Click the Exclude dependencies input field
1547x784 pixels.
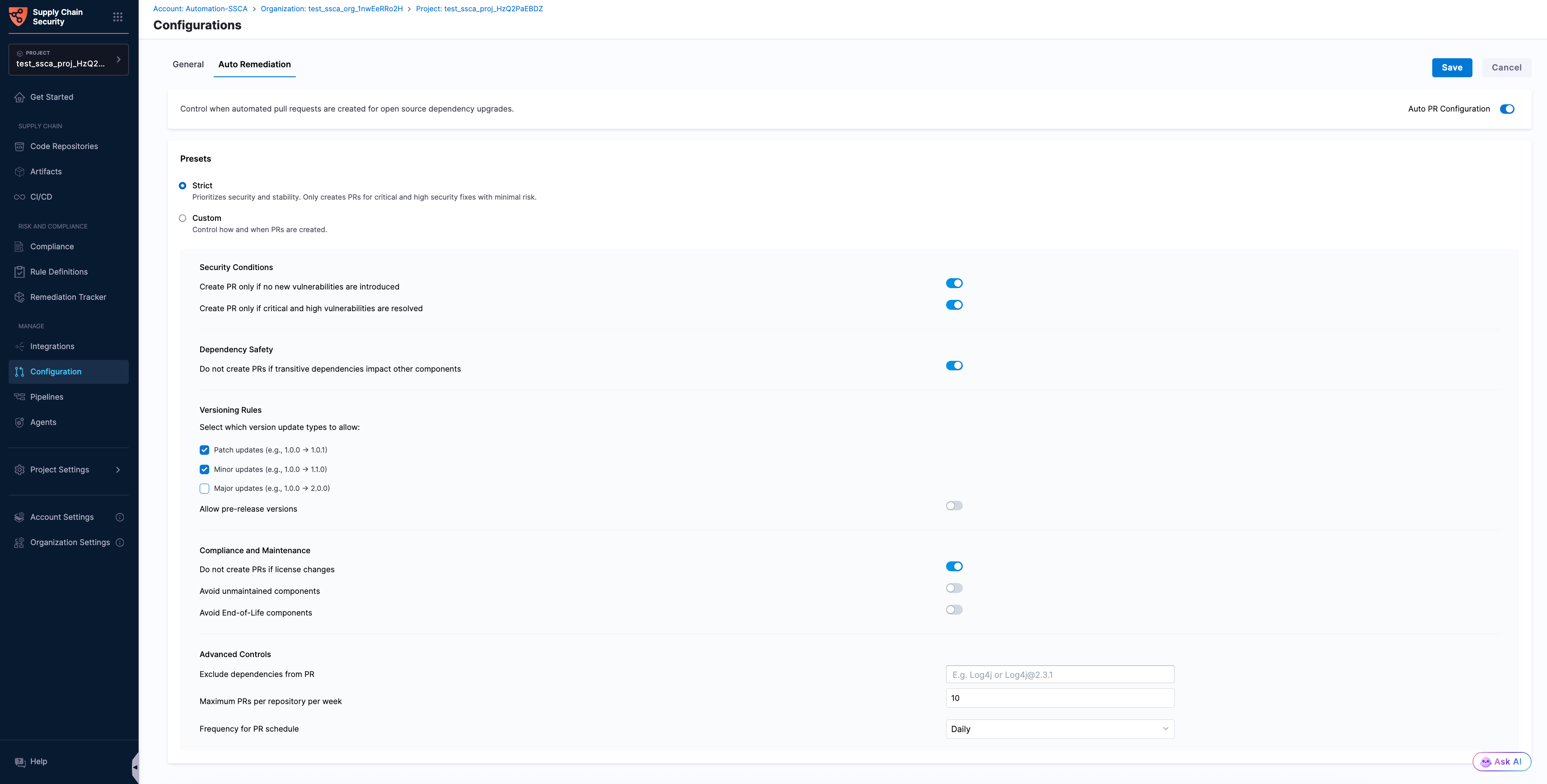(1059, 674)
